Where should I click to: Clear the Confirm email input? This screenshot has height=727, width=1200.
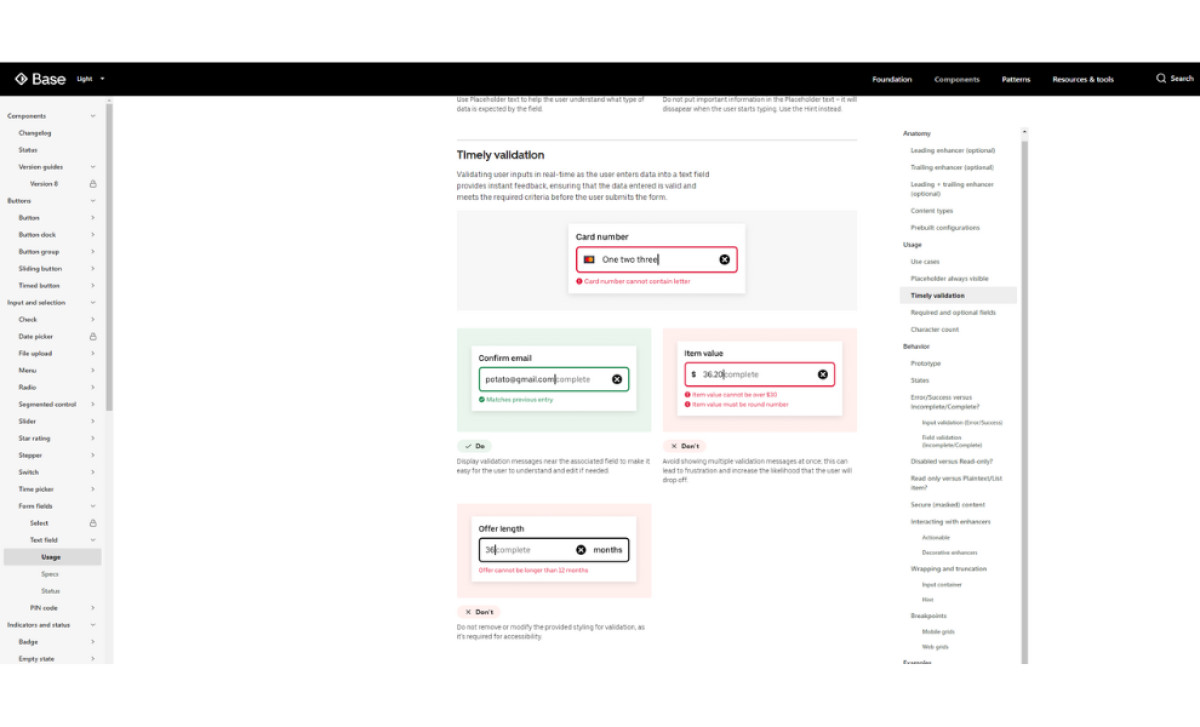coord(617,379)
